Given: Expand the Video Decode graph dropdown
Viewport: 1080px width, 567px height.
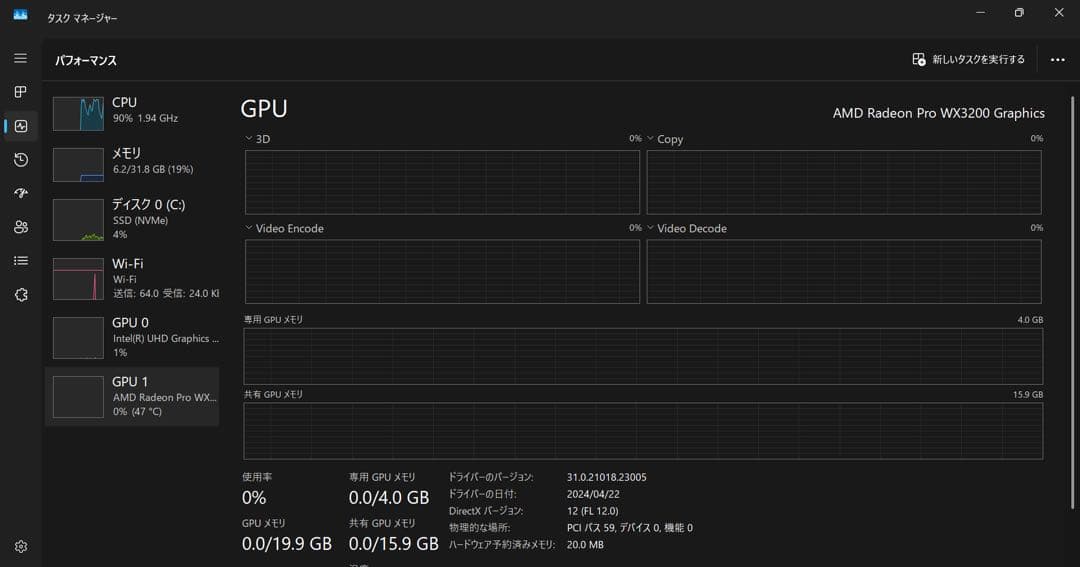Looking at the screenshot, I should (x=650, y=228).
